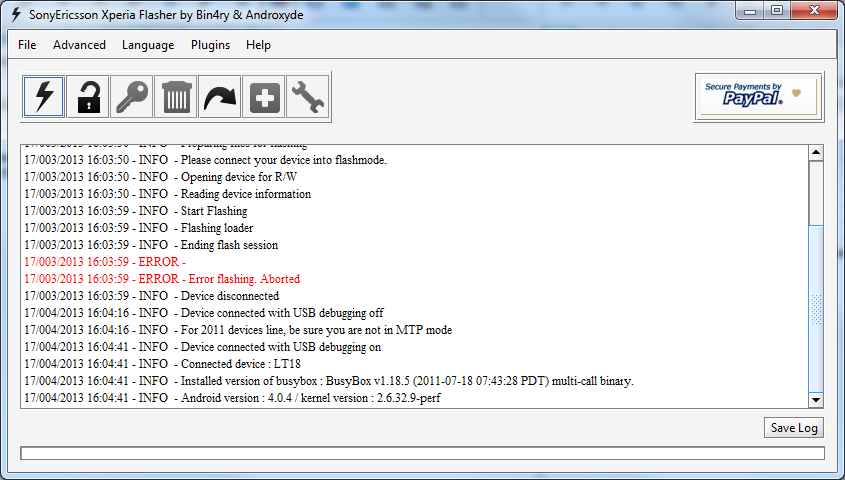This screenshot has height=480, width=845.
Task: Open the Help menu
Action: pyautogui.click(x=258, y=45)
